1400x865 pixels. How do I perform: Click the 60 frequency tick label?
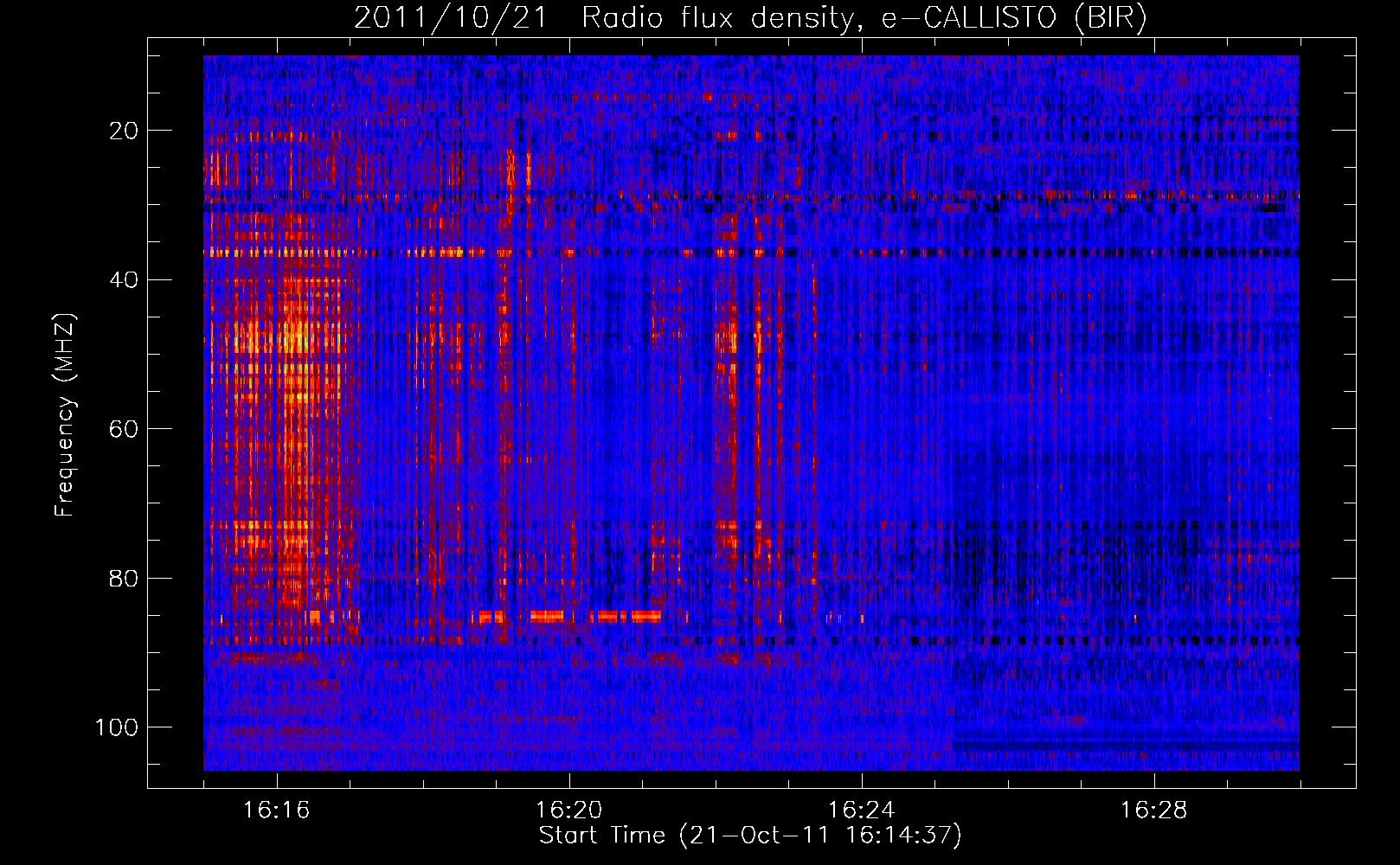(124, 429)
